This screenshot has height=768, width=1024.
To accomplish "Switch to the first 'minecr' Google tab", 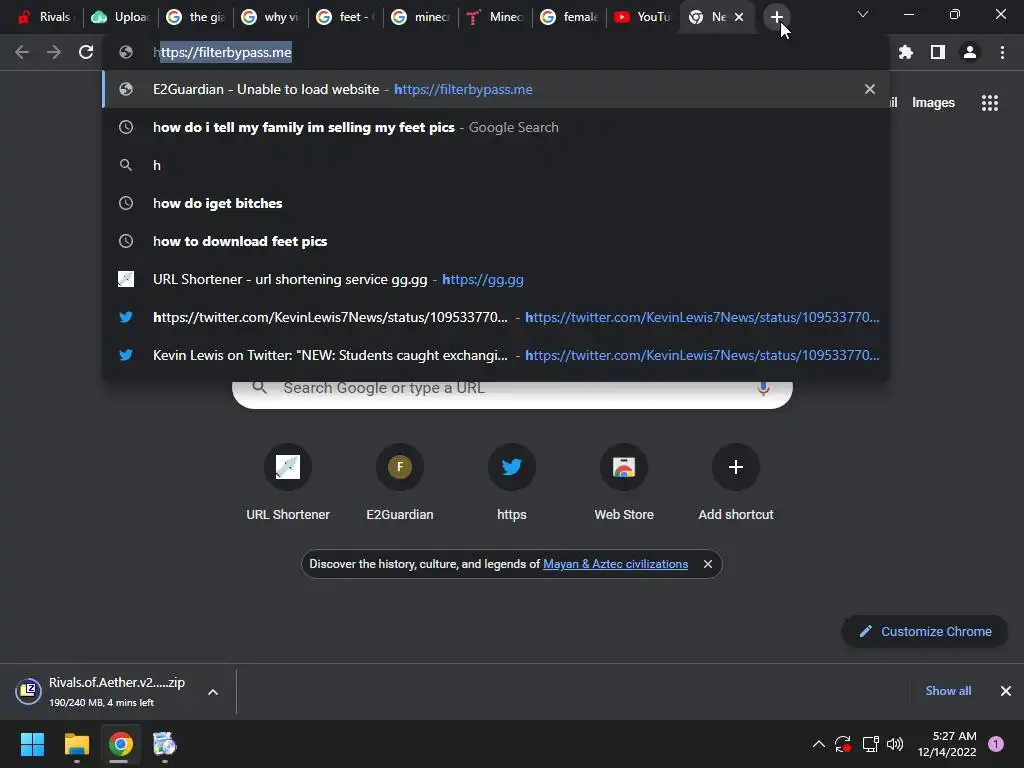I will [x=420, y=17].
